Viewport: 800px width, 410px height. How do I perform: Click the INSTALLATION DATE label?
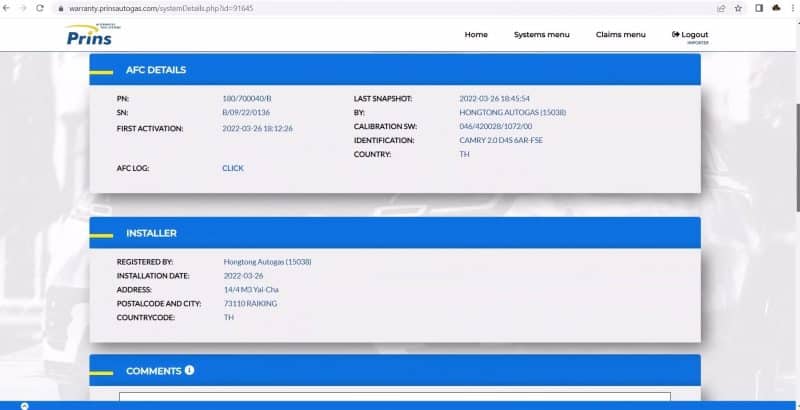[153, 276]
